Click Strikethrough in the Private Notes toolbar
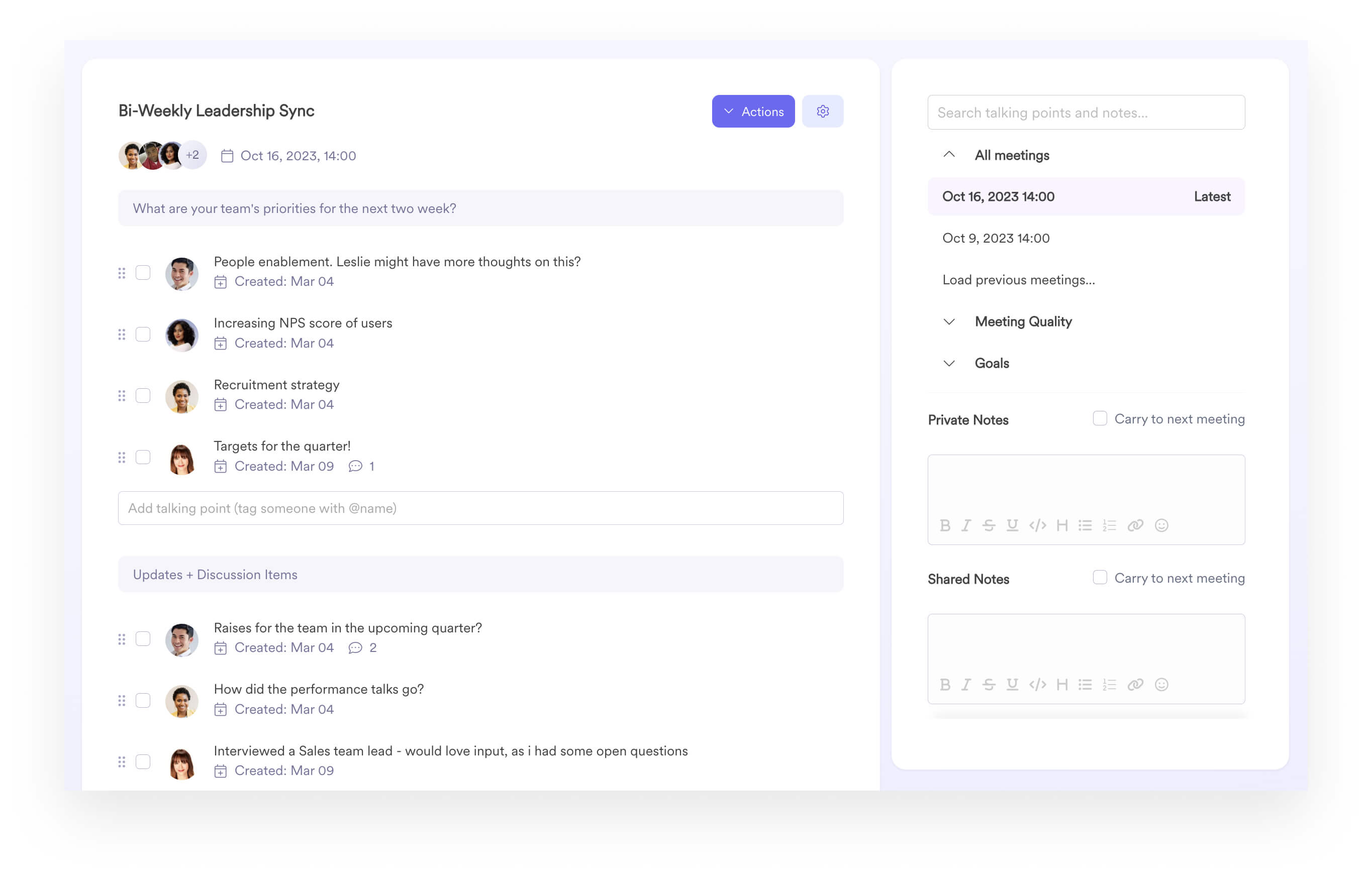 tap(989, 525)
